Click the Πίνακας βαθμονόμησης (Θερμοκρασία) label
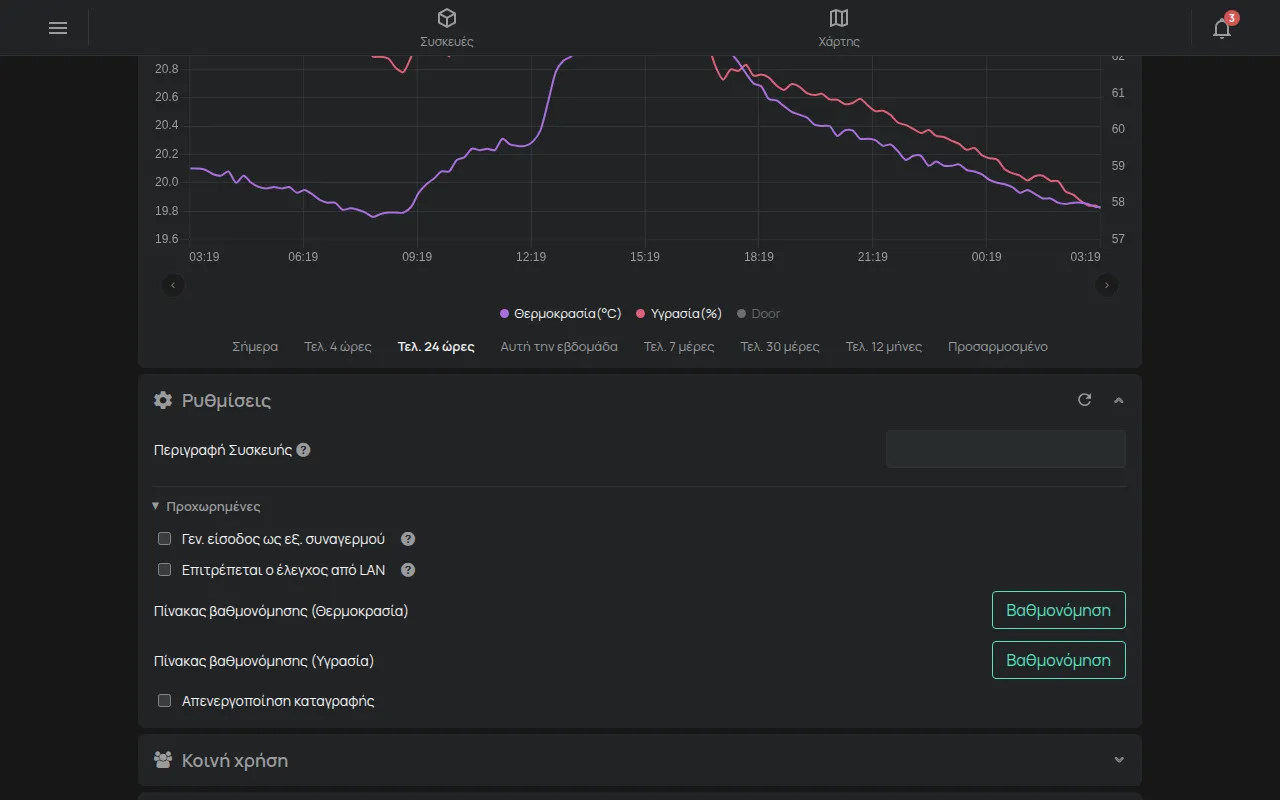This screenshot has height=800, width=1280. [x=281, y=611]
